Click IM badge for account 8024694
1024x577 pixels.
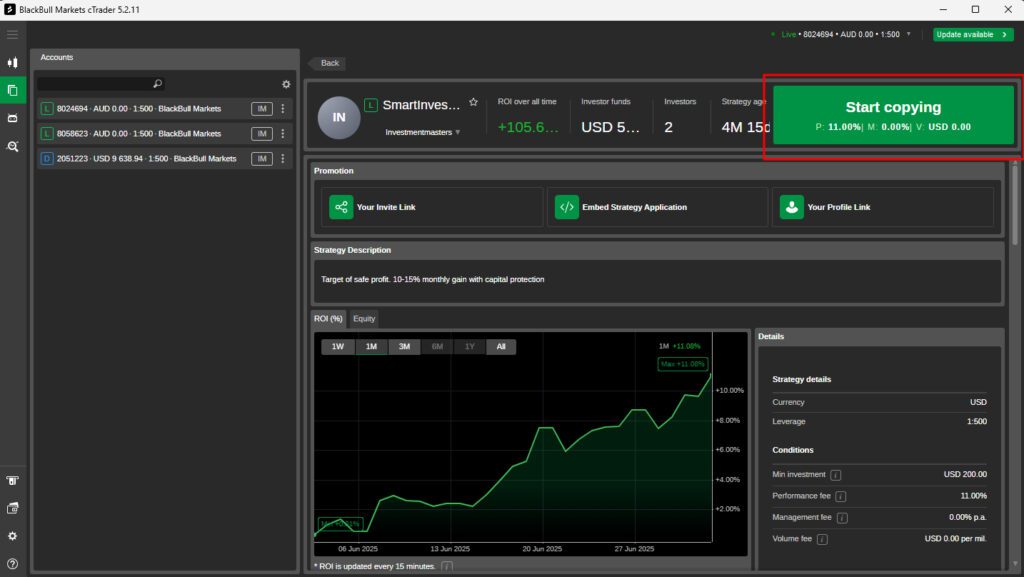point(262,108)
